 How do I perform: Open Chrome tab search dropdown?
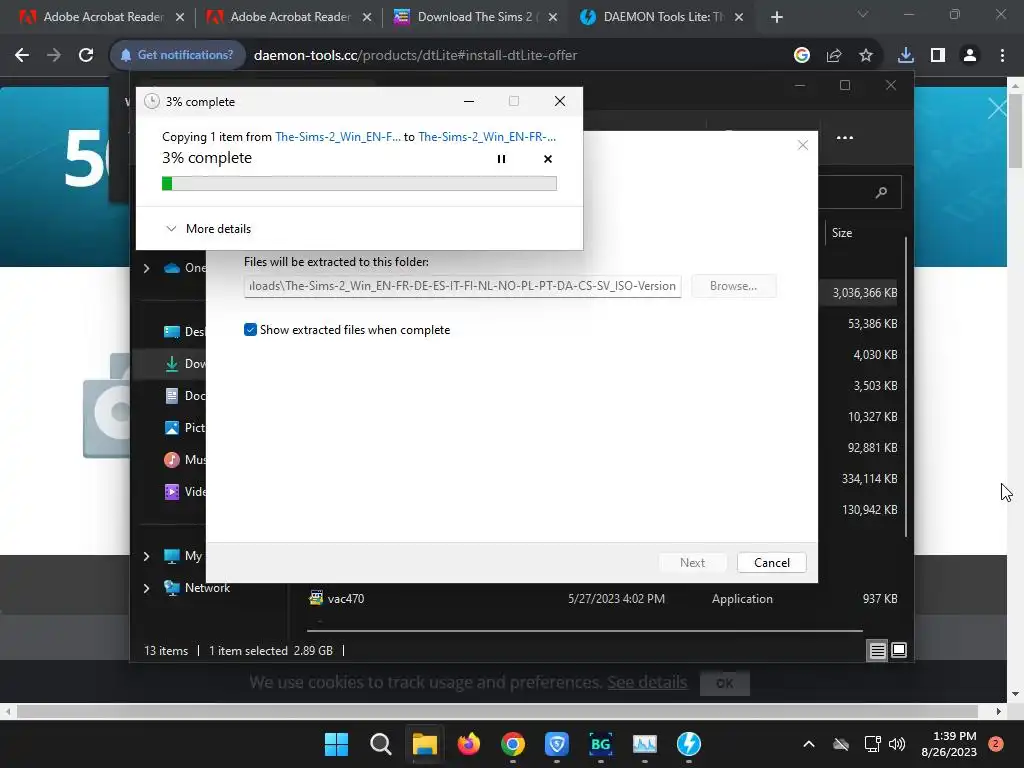[x=863, y=14]
